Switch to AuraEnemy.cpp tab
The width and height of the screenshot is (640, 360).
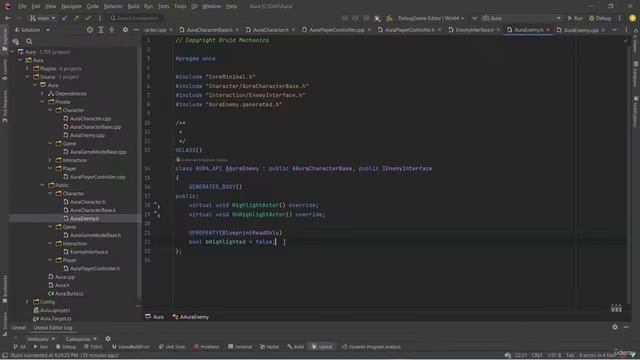coord(581,30)
